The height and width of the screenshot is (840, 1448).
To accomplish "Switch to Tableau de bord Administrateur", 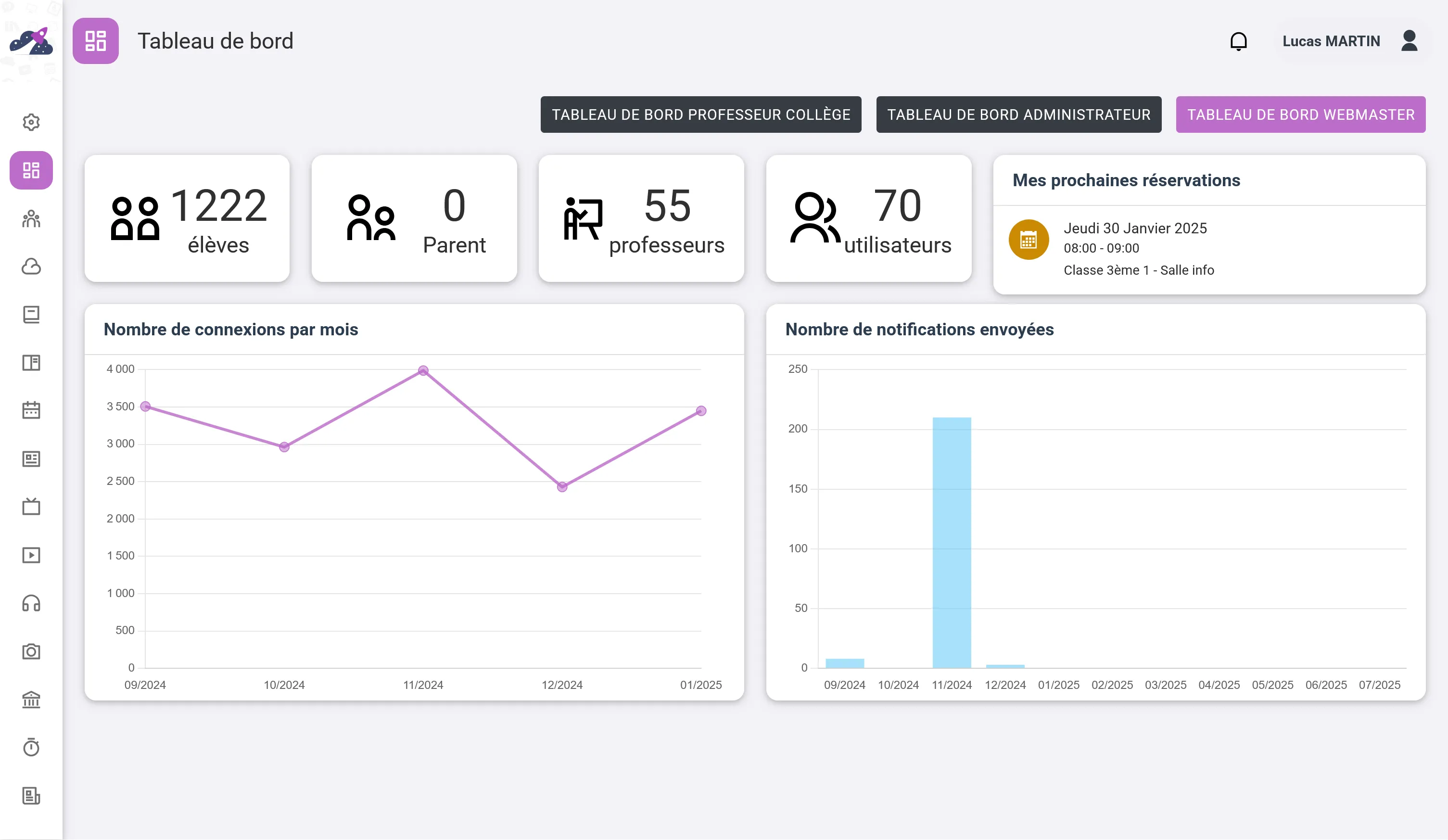I will coord(1018,115).
